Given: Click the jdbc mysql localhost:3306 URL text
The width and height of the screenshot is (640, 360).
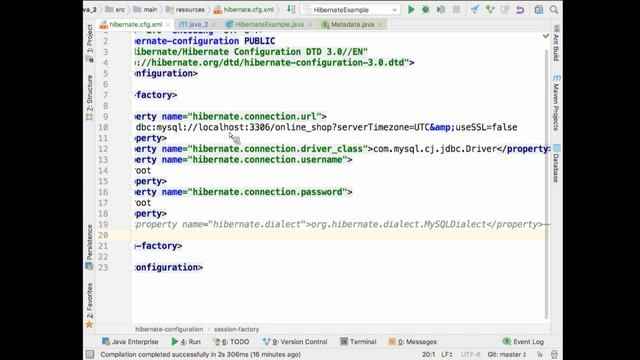Looking at the screenshot, I should [327, 127].
